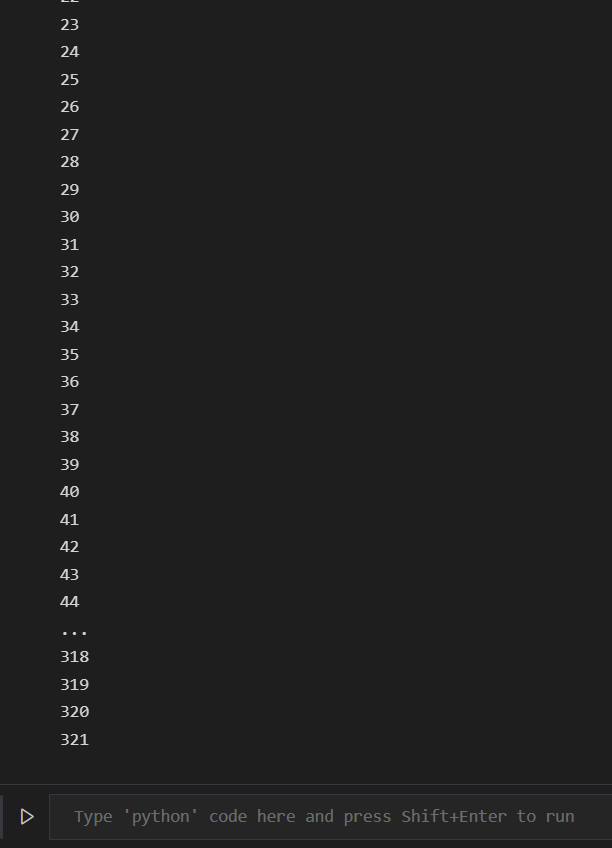Viewport: 612px width, 848px height.
Task: Open collapsed output between 44 and 318
Action: (74, 631)
